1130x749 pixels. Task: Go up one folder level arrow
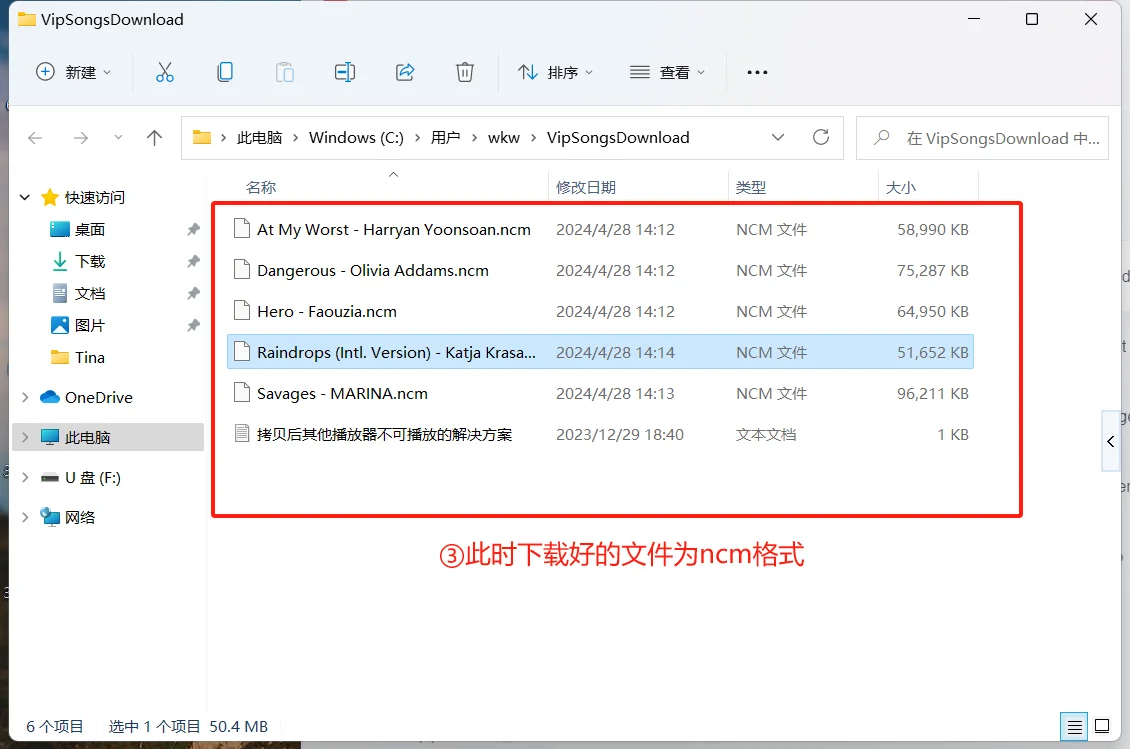(154, 138)
